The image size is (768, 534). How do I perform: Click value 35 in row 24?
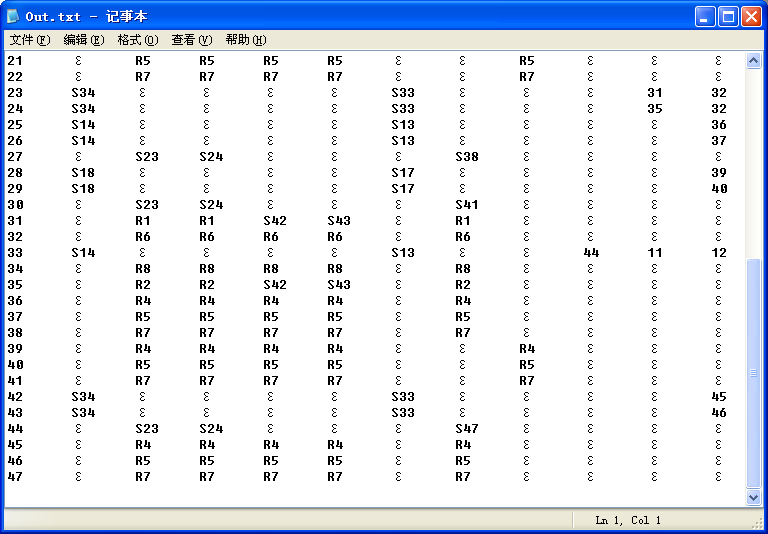click(655, 109)
